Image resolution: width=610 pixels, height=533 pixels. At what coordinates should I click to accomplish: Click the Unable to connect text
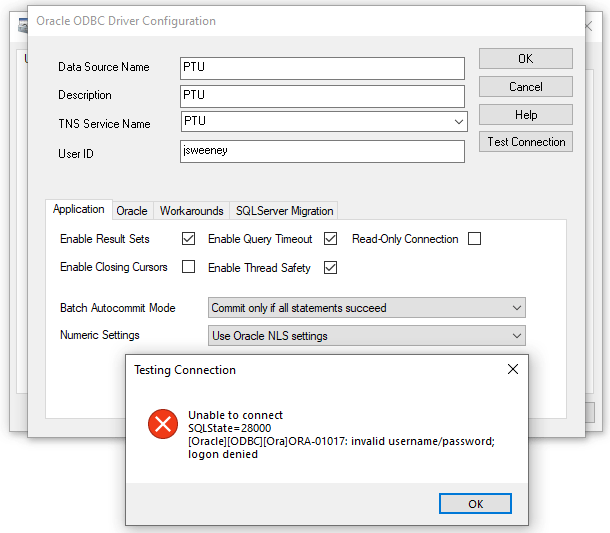coord(235,415)
